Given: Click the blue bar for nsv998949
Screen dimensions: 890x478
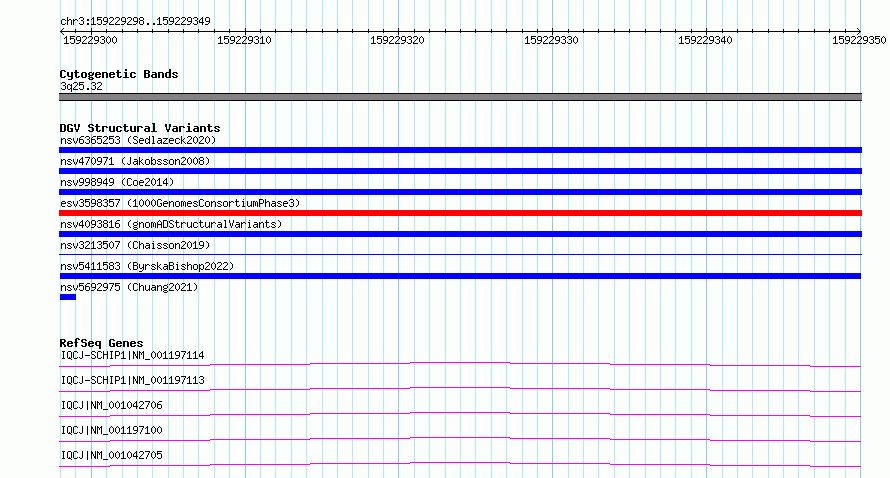Looking at the screenshot, I should pos(460,192).
